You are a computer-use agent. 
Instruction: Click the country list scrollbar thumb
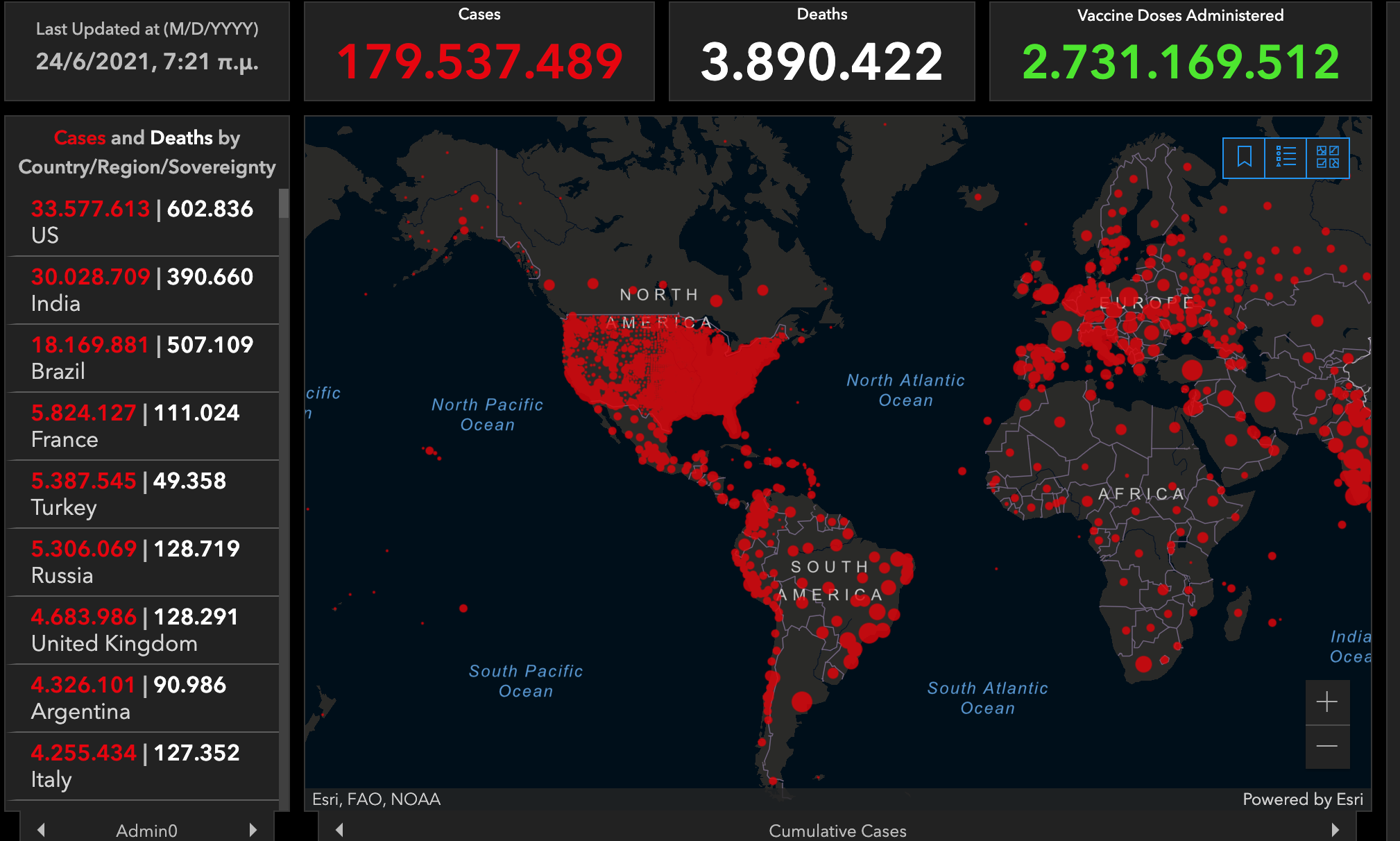pyautogui.click(x=284, y=203)
